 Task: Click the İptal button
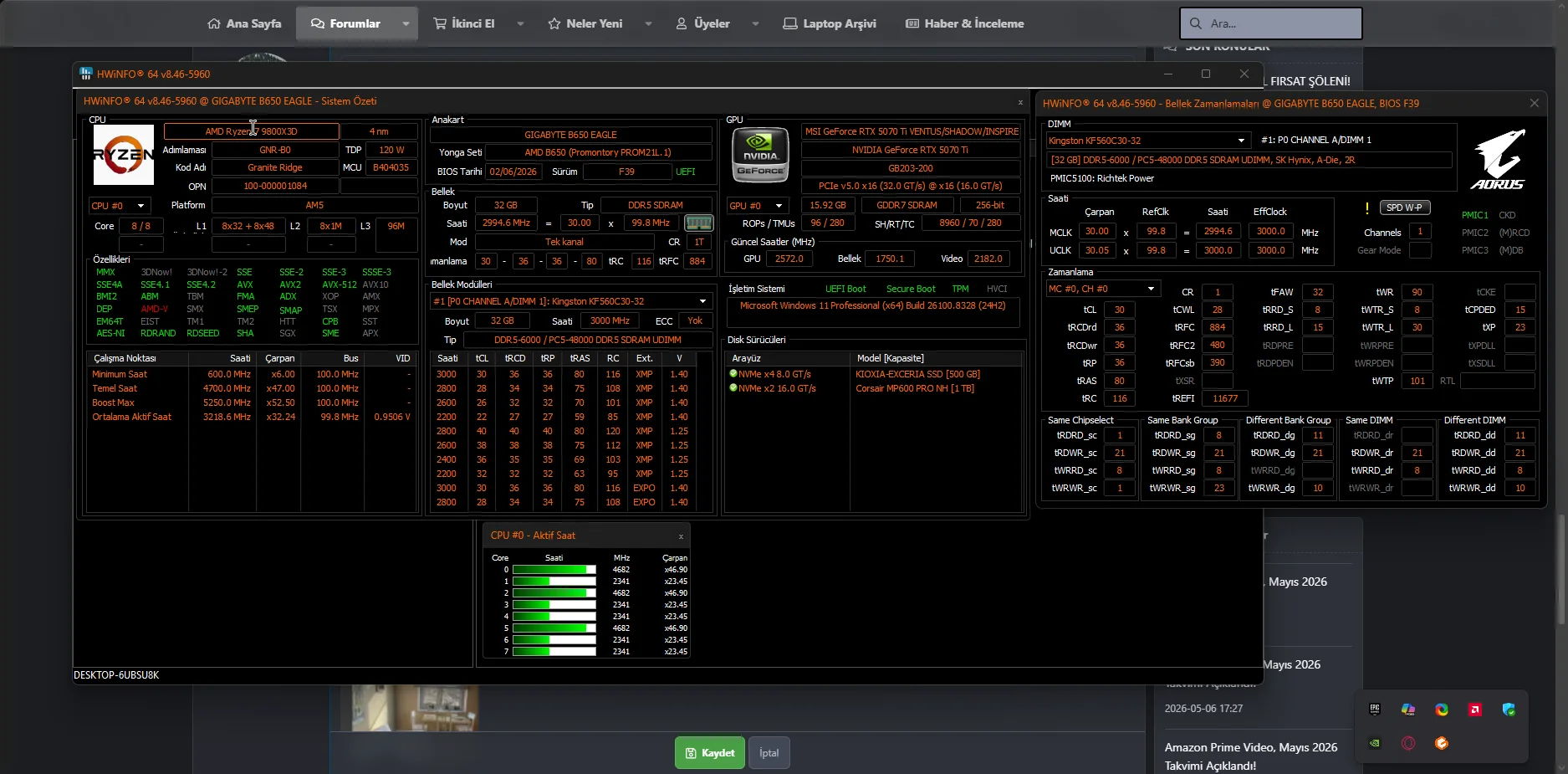pyautogui.click(x=769, y=753)
